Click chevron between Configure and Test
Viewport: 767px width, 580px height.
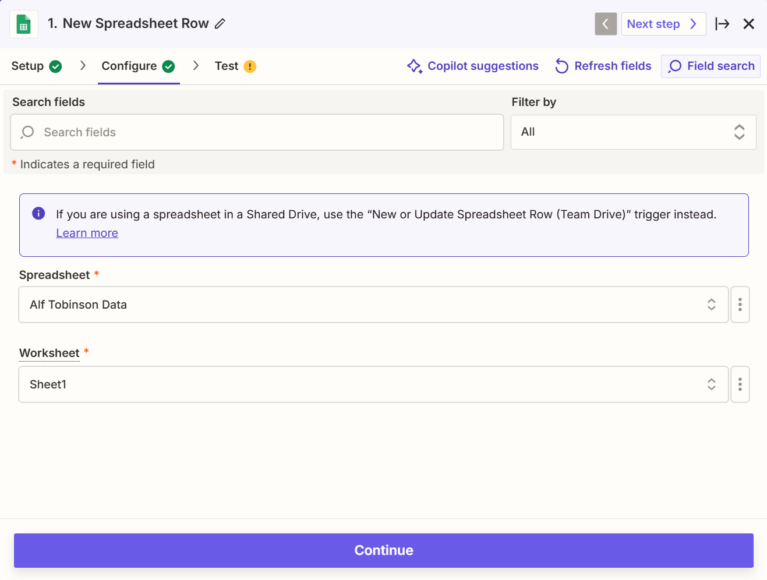pos(196,66)
